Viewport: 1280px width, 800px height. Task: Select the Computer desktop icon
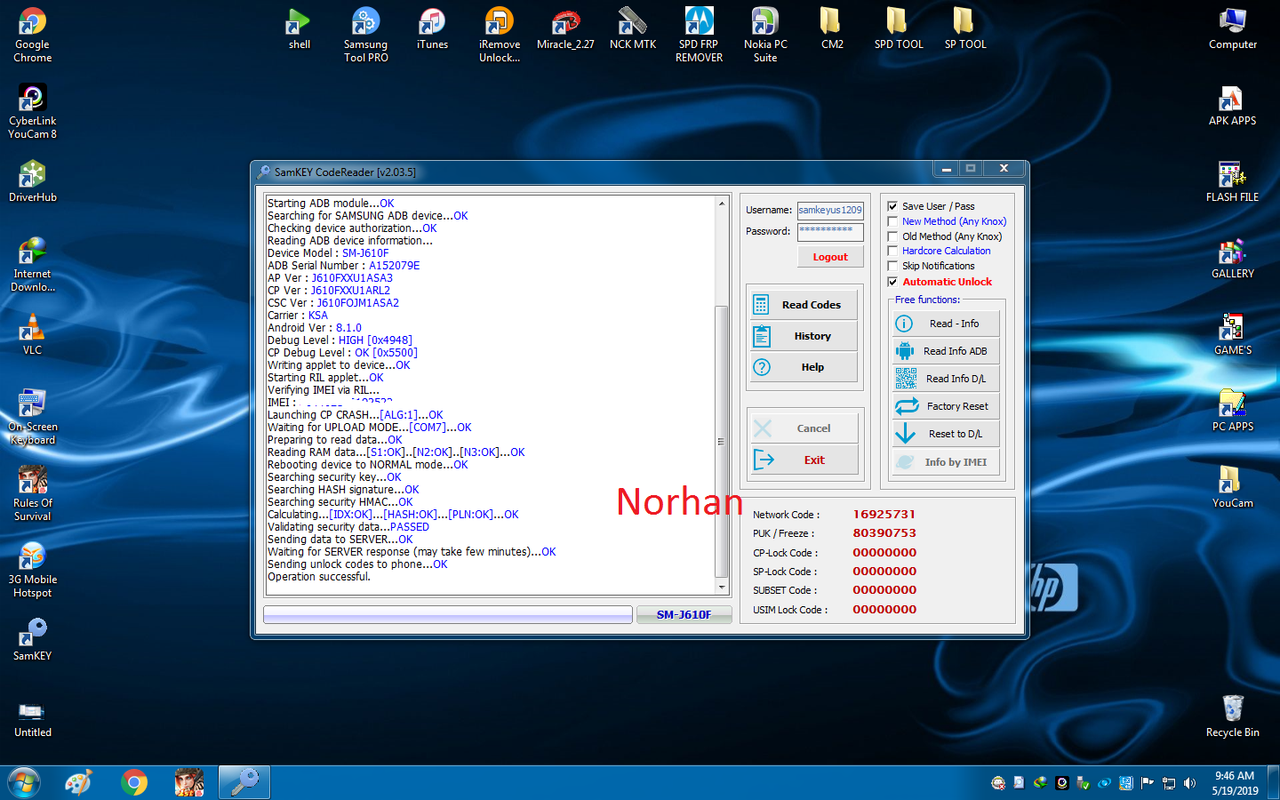pyautogui.click(x=1232, y=28)
